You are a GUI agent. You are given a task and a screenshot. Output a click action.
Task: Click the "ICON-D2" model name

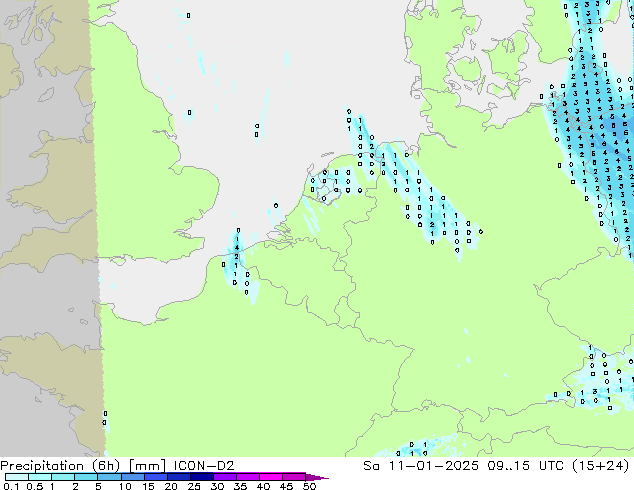(204, 466)
